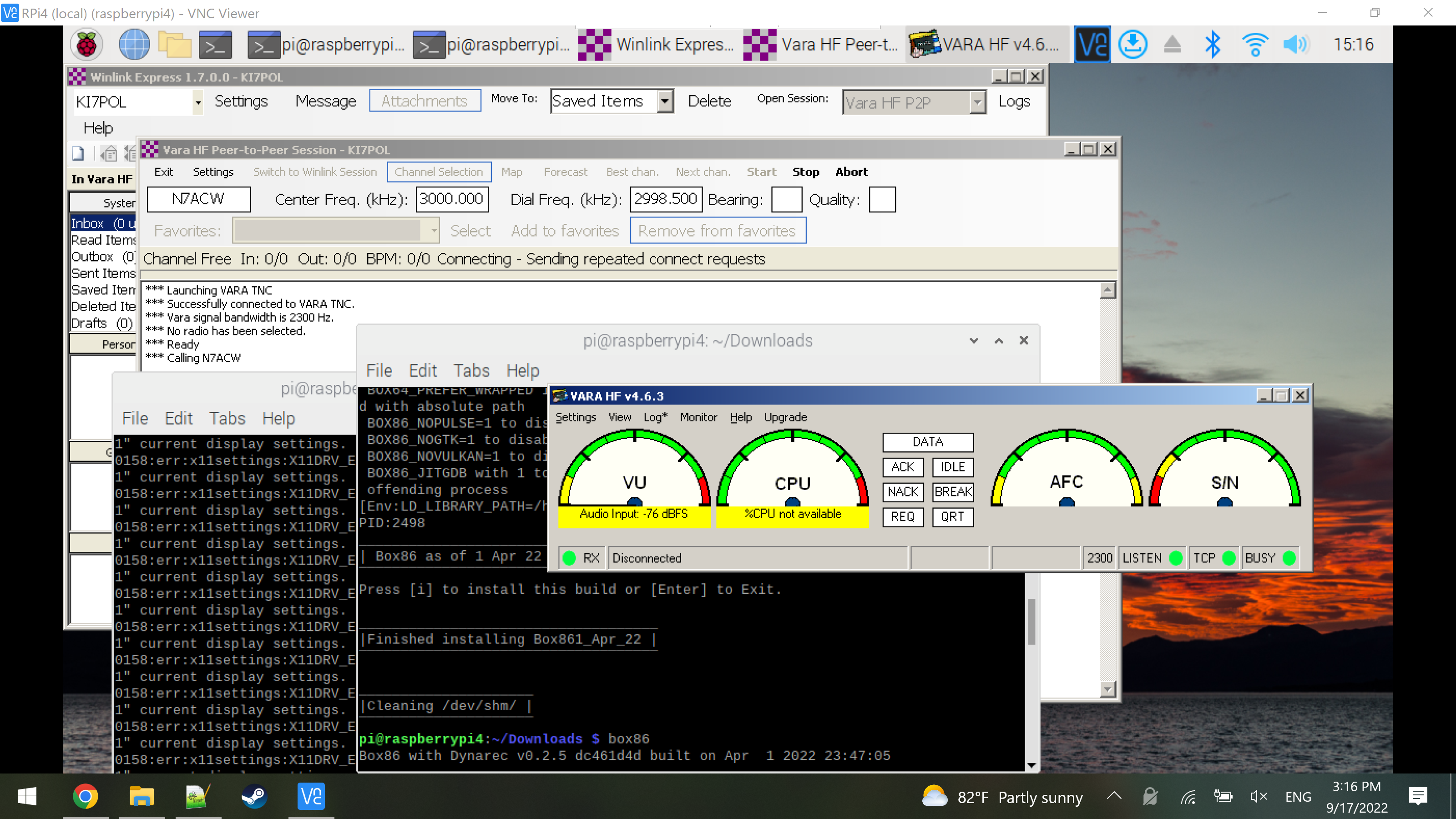Click the AFC gauge in VARA HF

[x=1067, y=468]
